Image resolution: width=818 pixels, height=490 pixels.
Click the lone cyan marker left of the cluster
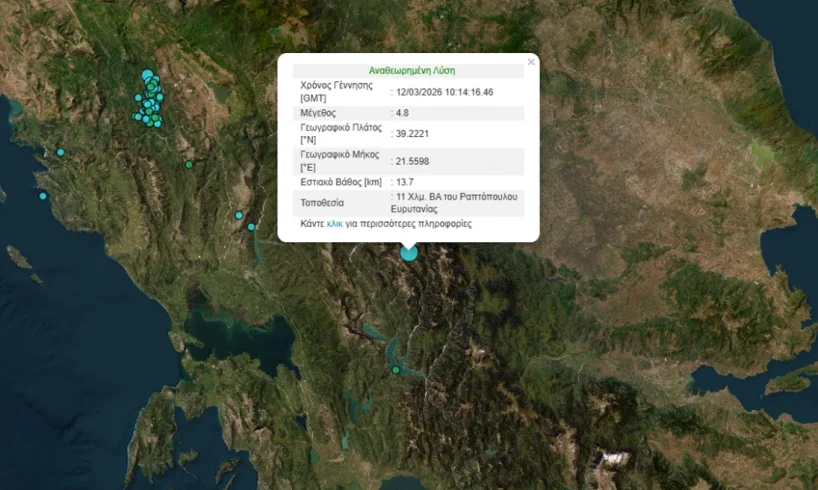(x=138, y=98)
